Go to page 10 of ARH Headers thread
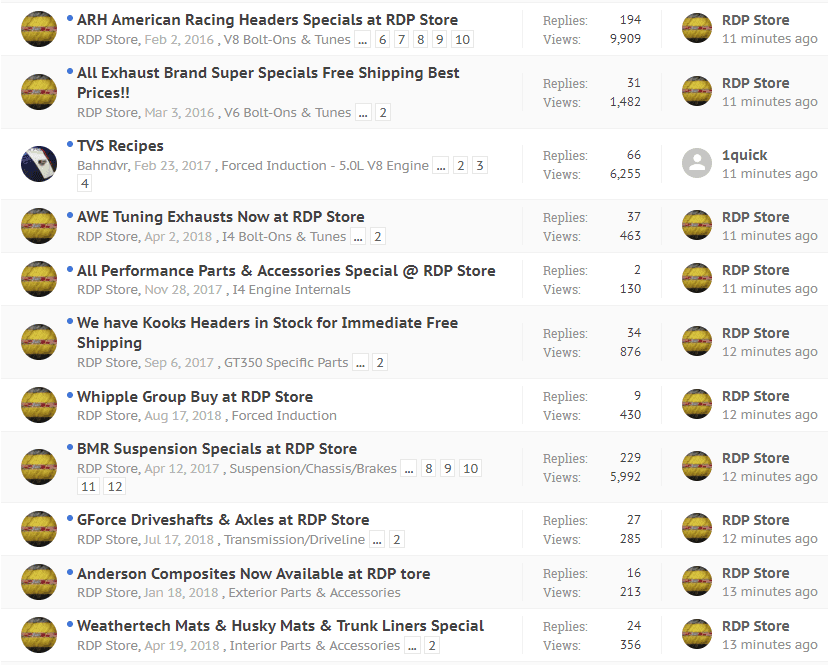Viewport: 828px width, 665px height. (462, 40)
